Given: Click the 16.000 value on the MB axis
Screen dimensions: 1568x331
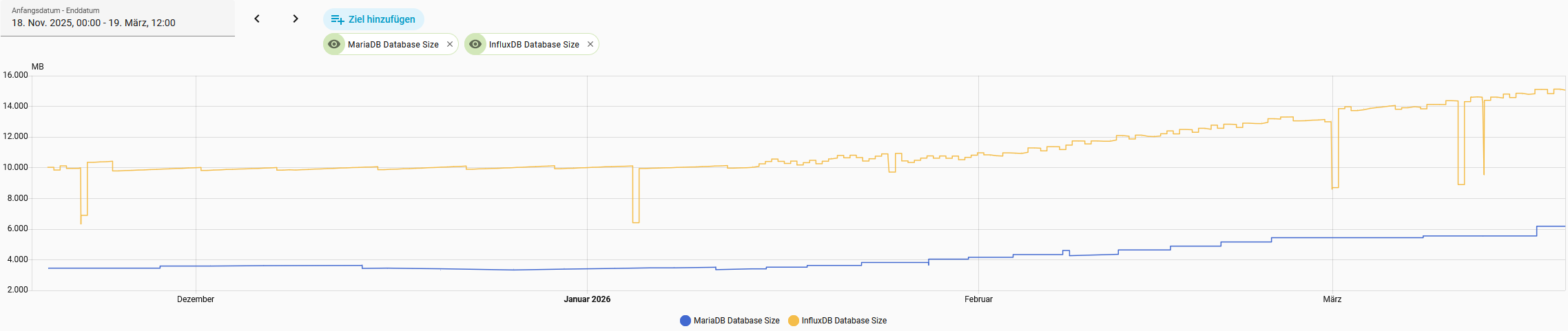Looking at the screenshot, I should (x=15, y=75).
